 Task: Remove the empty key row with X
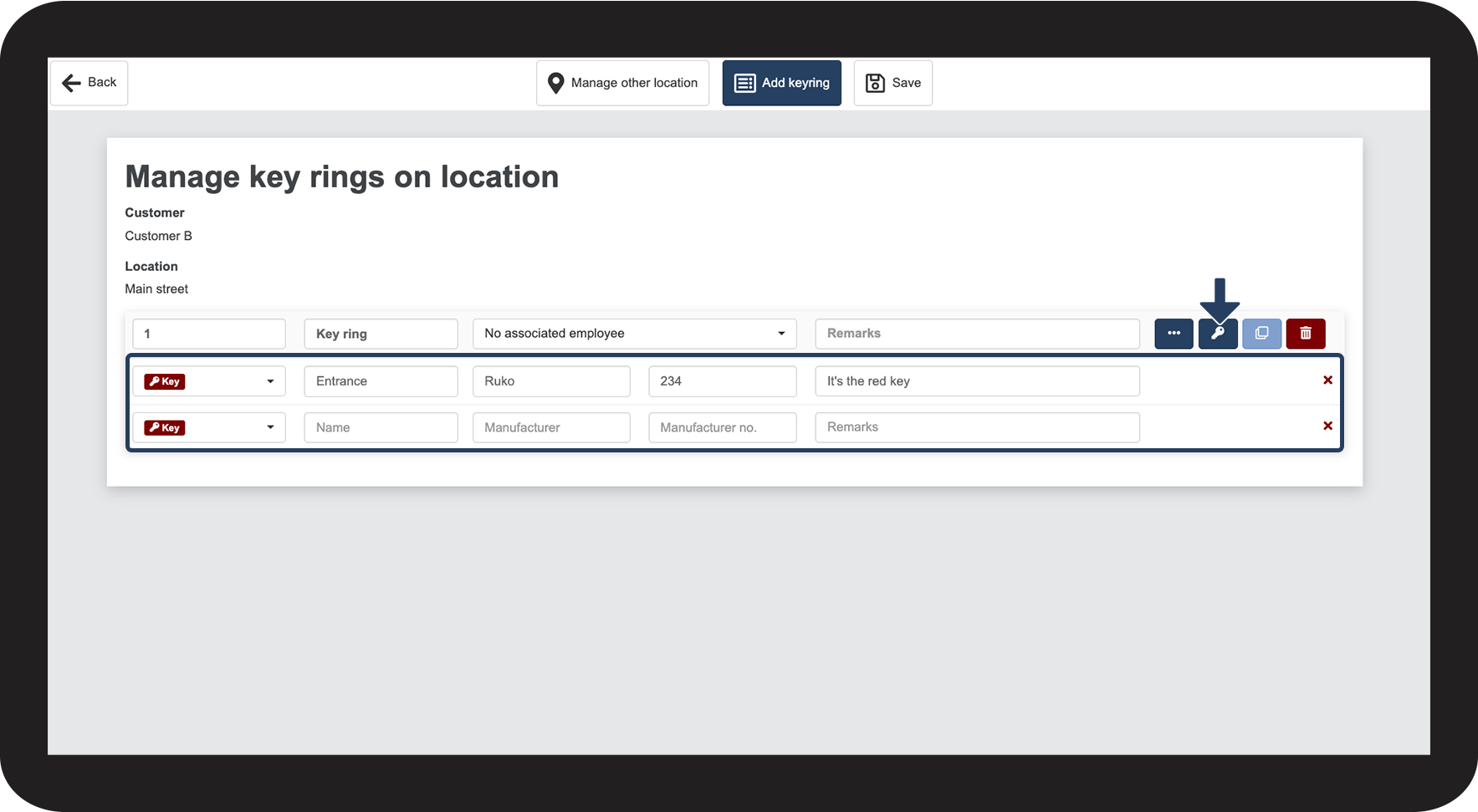point(1327,426)
